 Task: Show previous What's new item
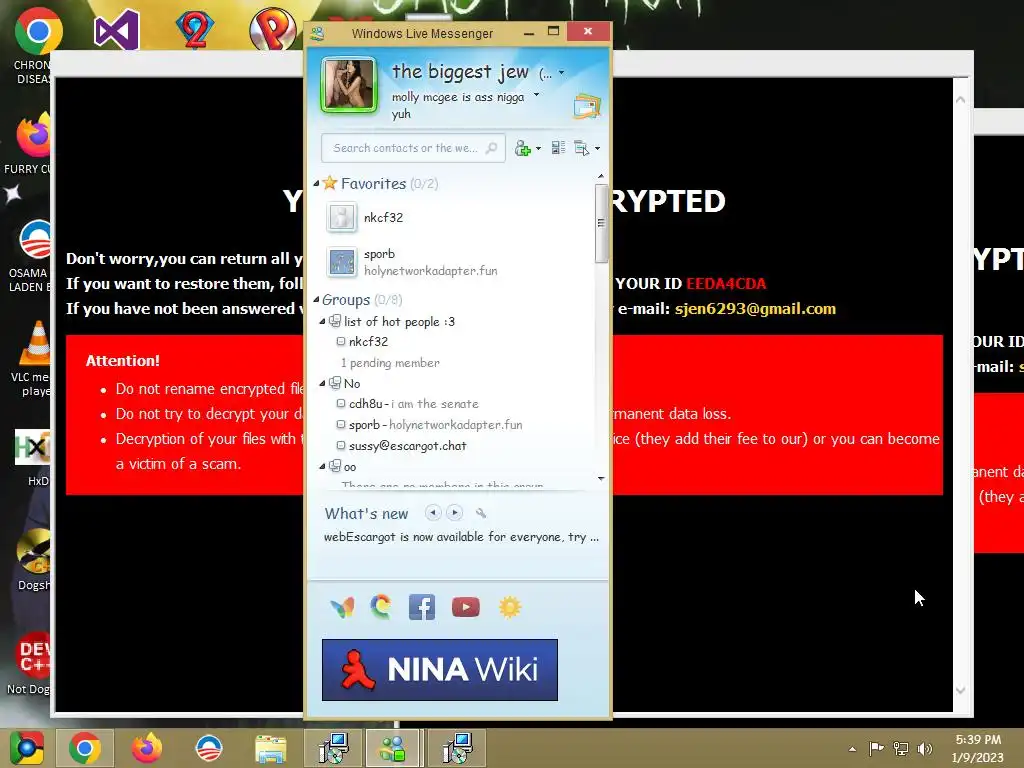(432, 513)
